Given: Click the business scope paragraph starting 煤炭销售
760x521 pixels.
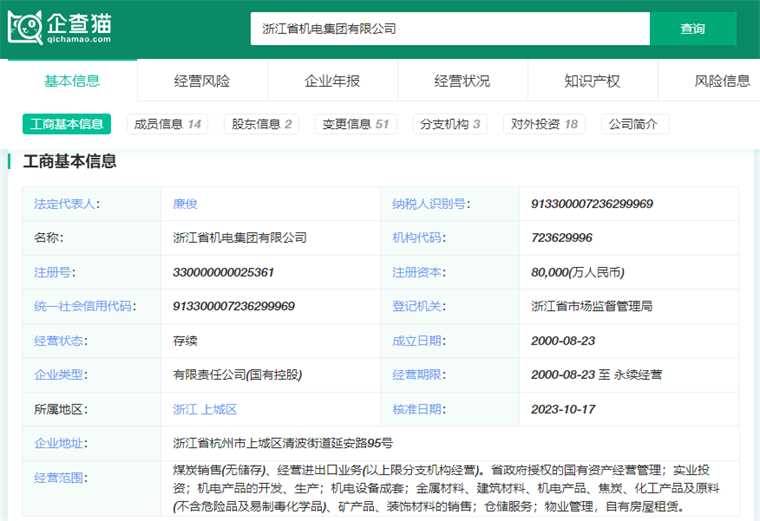Looking at the screenshot, I should point(446,489).
